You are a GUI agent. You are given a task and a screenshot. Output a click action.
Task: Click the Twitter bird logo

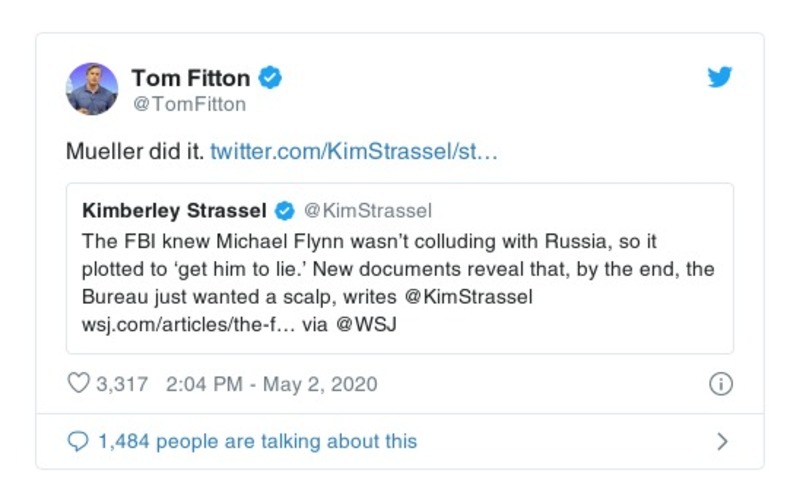(720, 78)
